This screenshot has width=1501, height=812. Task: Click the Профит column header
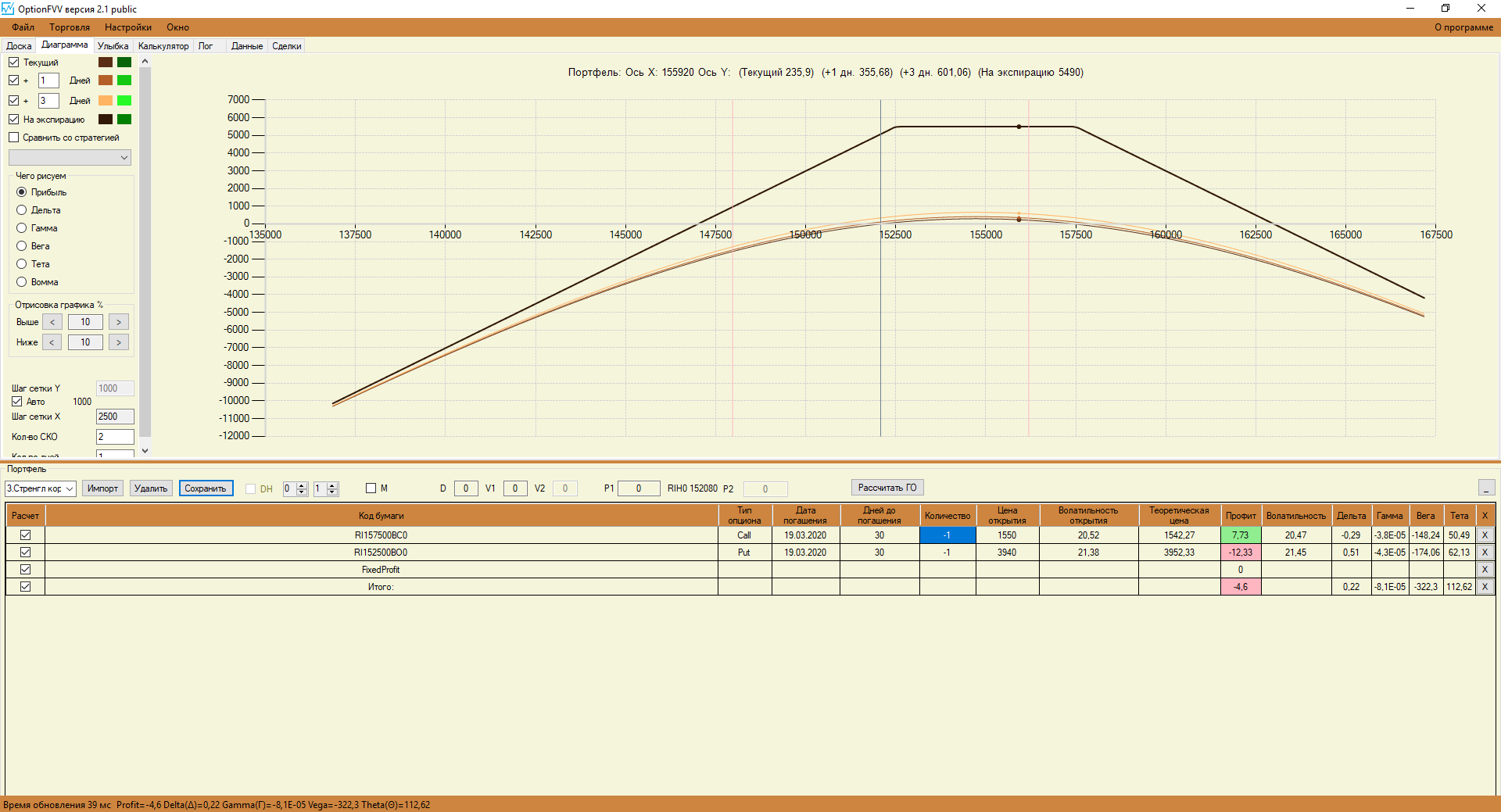point(1241,516)
